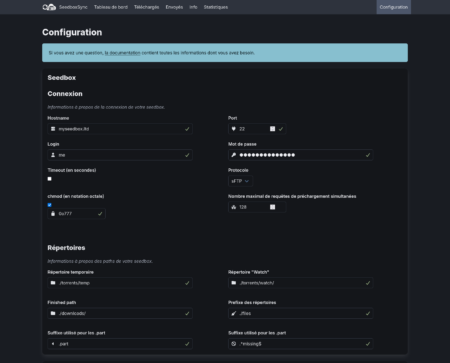Uncheck the chmod checkbox
This screenshot has height=363, width=450.
tap(50, 205)
